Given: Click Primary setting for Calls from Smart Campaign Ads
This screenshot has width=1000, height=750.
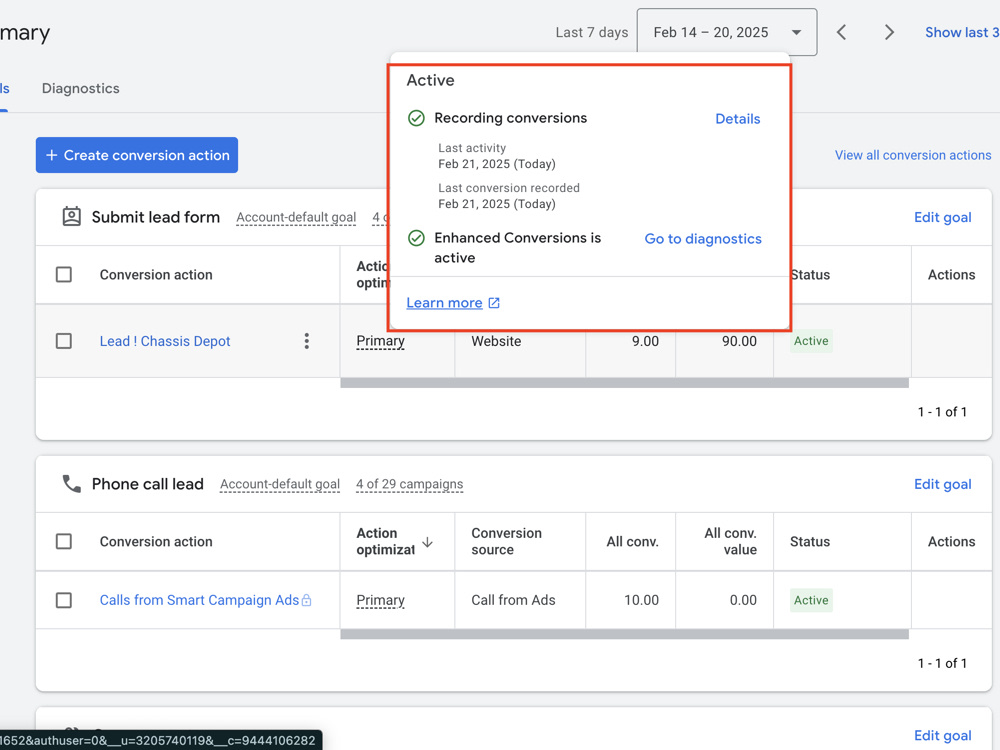Looking at the screenshot, I should (x=380, y=600).
